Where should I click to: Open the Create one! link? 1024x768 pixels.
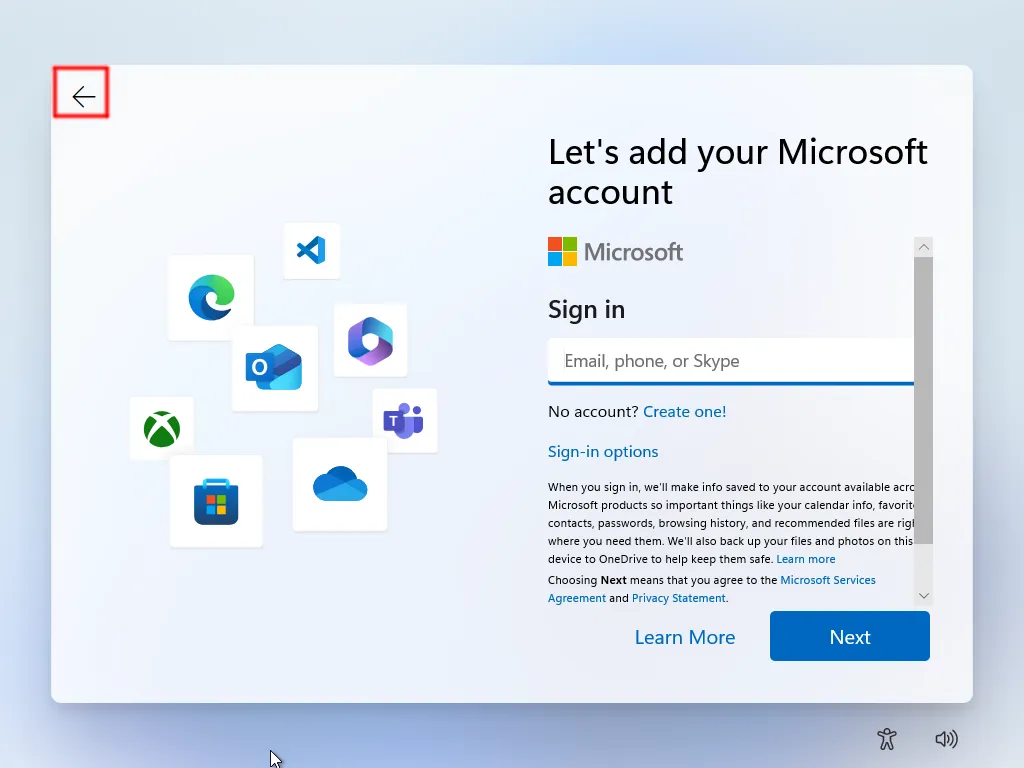[685, 411]
